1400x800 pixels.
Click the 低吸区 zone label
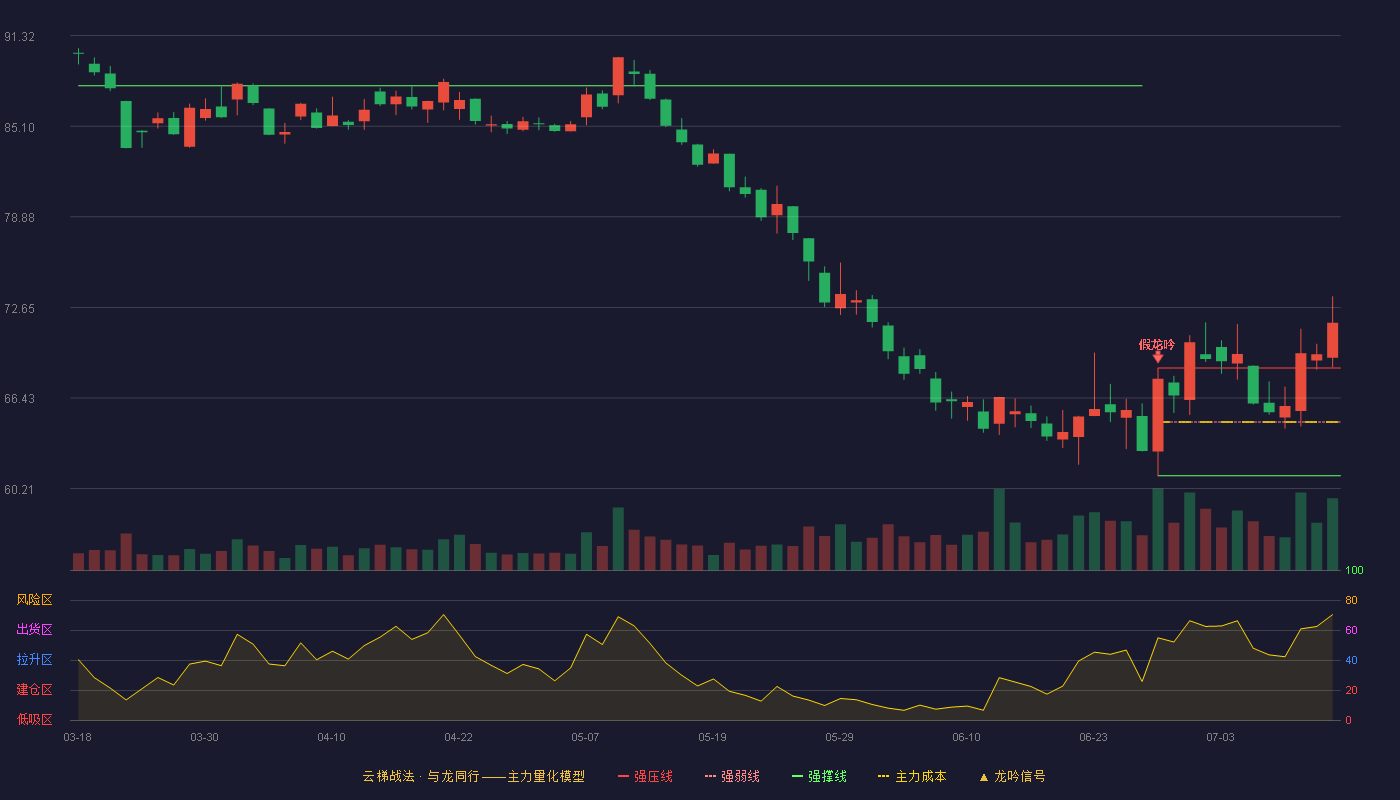coord(34,719)
